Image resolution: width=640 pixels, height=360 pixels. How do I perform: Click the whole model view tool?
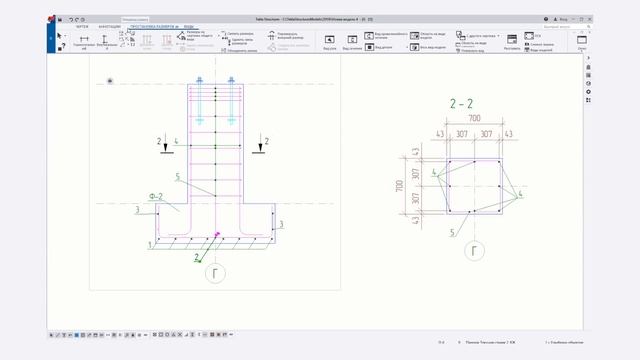tap(428, 47)
